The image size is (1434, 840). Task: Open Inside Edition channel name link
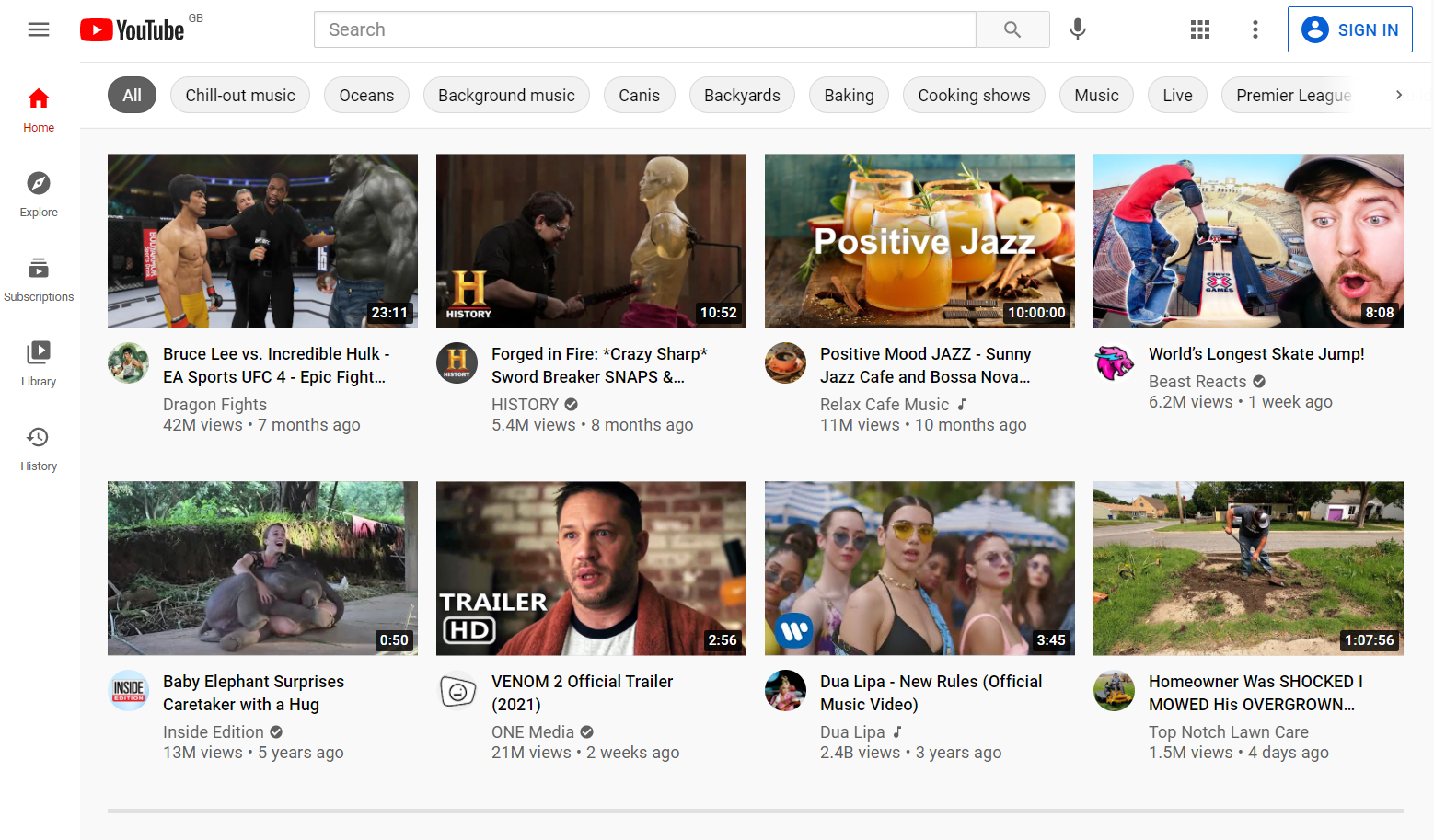click(x=214, y=731)
